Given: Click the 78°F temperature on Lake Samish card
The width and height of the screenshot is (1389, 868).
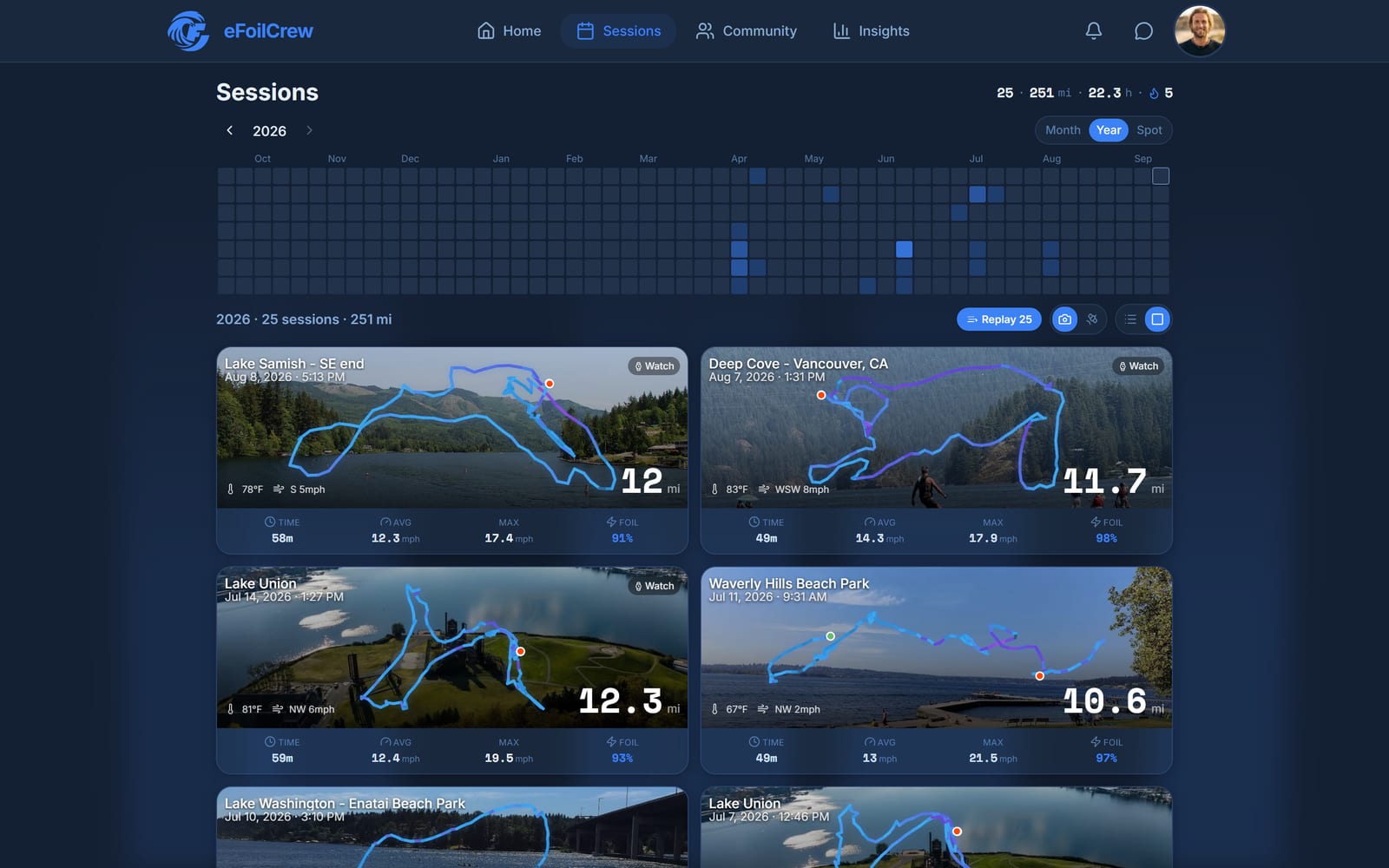Looking at the screenshot, I should [245, 490].
